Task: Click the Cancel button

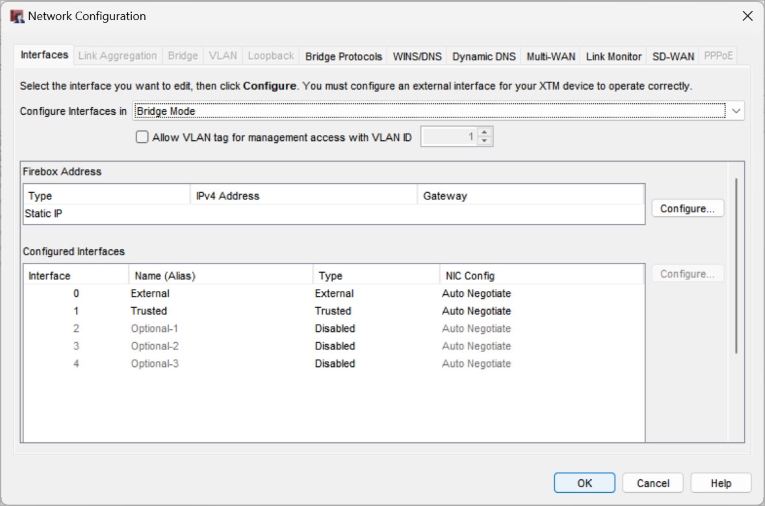Action: coord(652,483)
